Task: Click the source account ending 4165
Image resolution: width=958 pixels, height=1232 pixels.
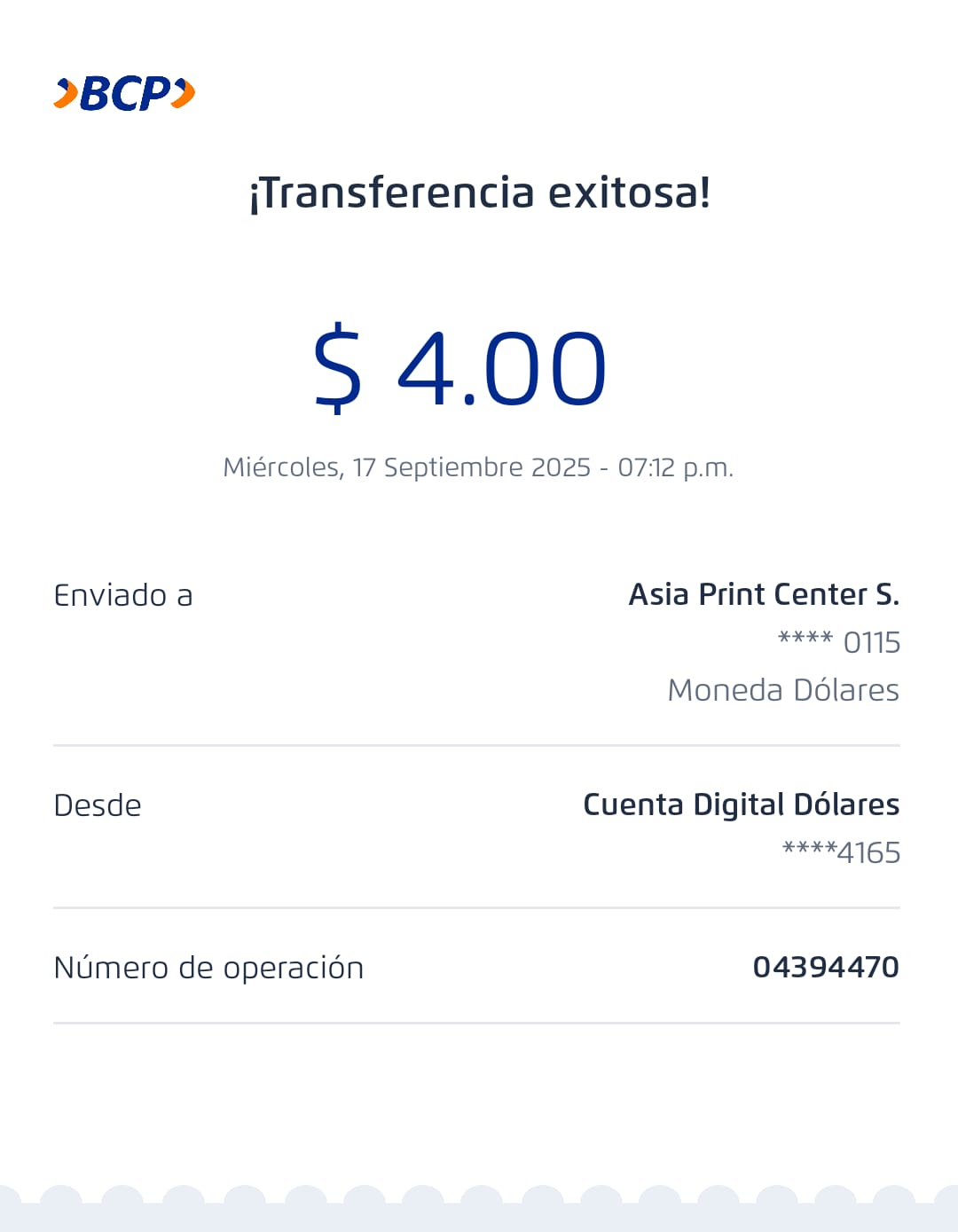Action: click(x=841, y=852)
